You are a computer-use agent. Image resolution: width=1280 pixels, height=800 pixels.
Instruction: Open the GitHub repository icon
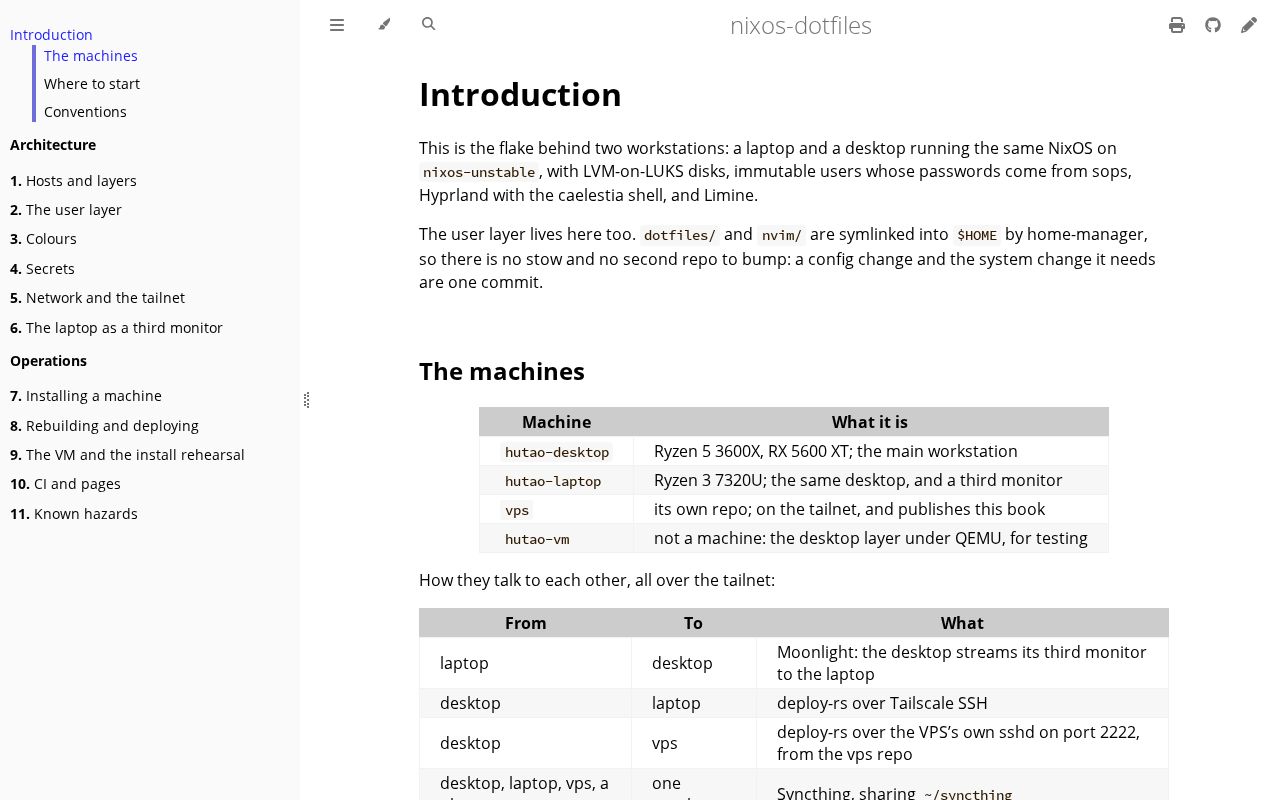click(x=1213, y=25)
